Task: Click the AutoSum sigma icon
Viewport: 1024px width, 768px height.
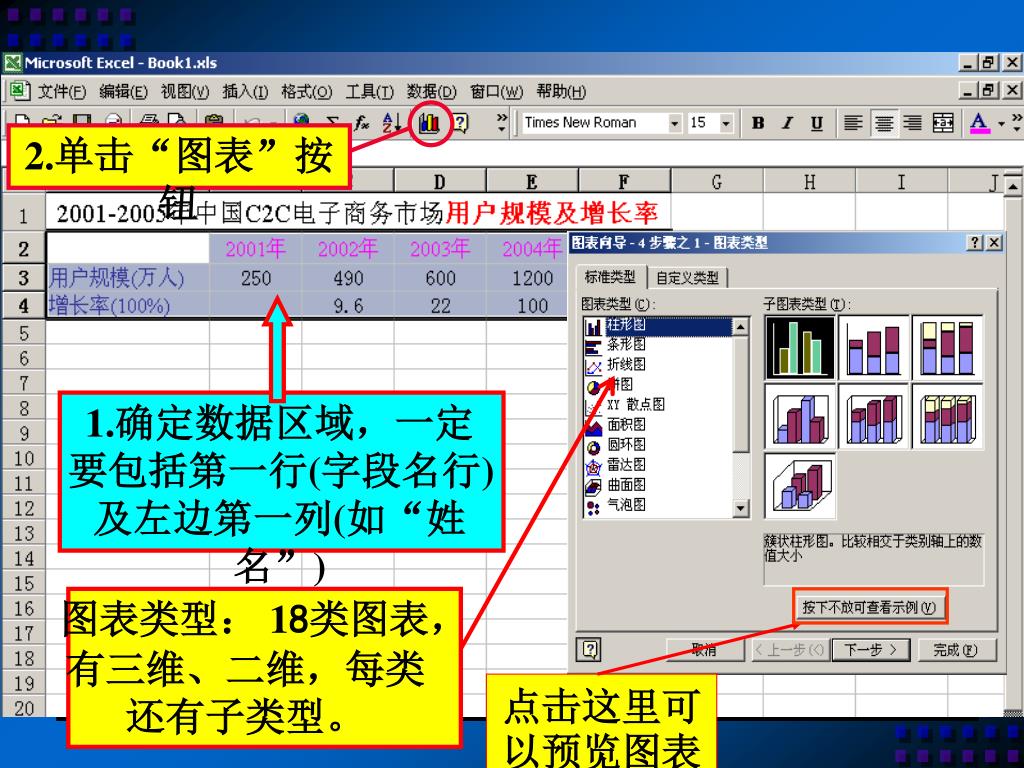Action: point(333,122)
